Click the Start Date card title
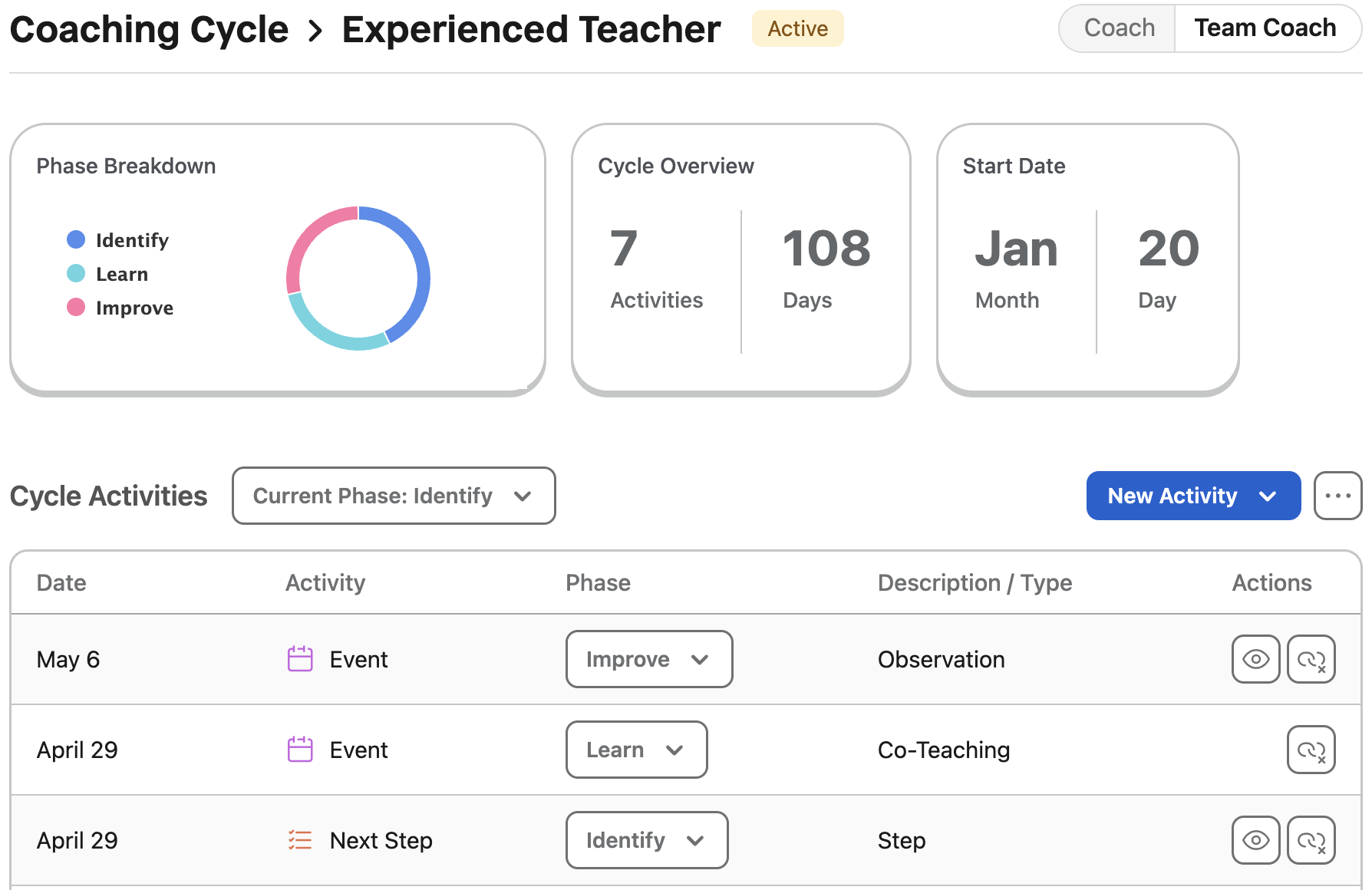 [1014, 166]
